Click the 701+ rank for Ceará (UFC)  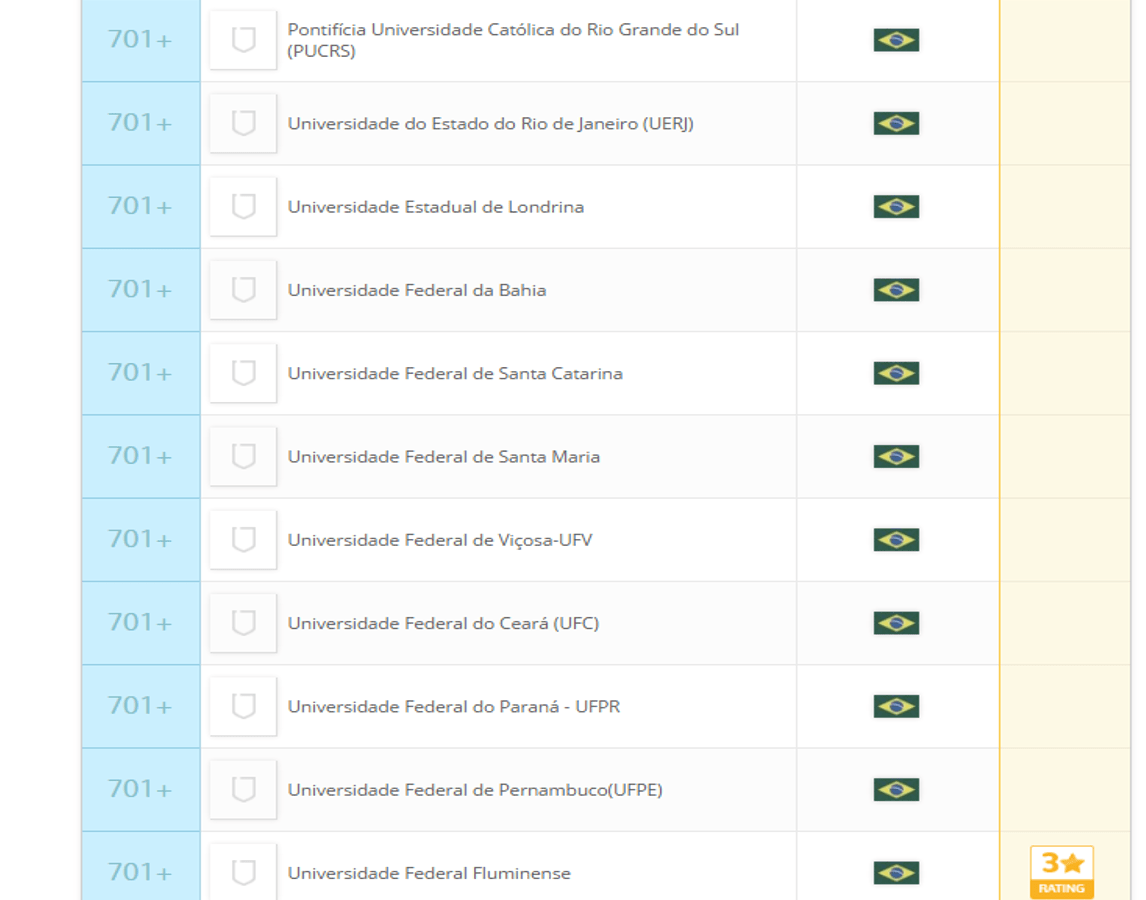[140, 623]
